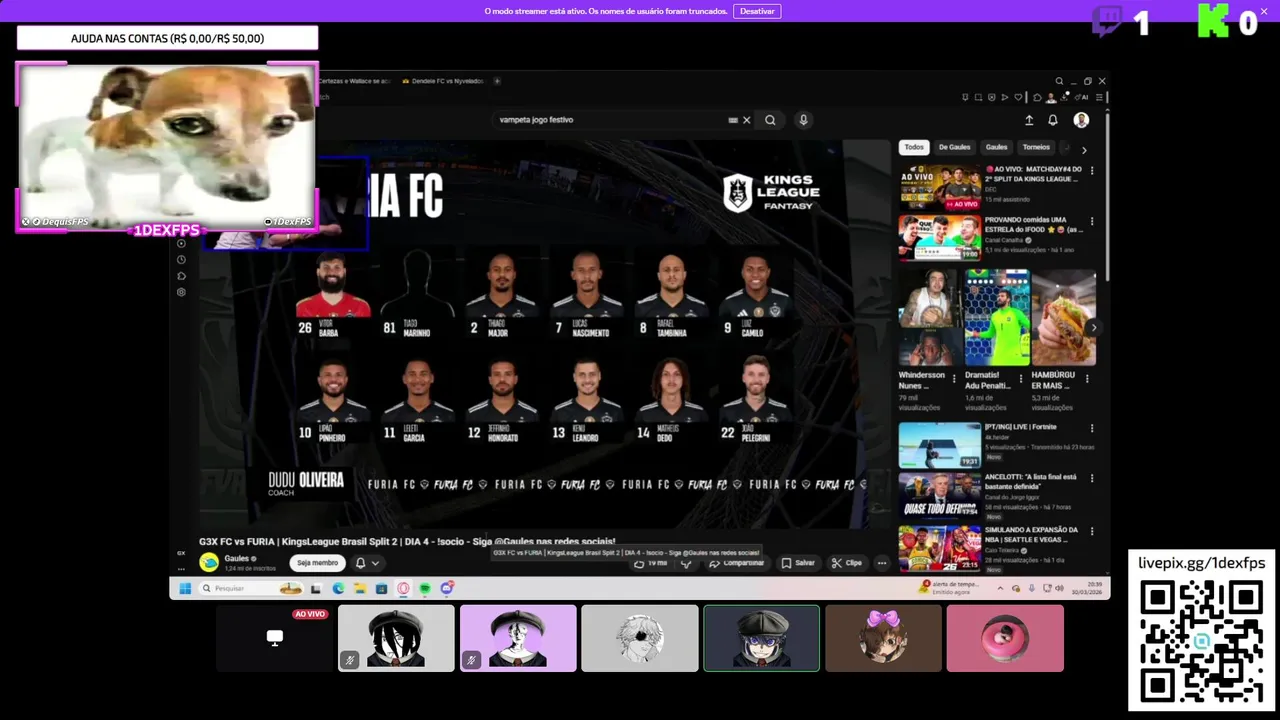1280x720 pixels.
Task: Open the player sidebar icon in the browser sidebar
Action: click(x=181, y=243)
